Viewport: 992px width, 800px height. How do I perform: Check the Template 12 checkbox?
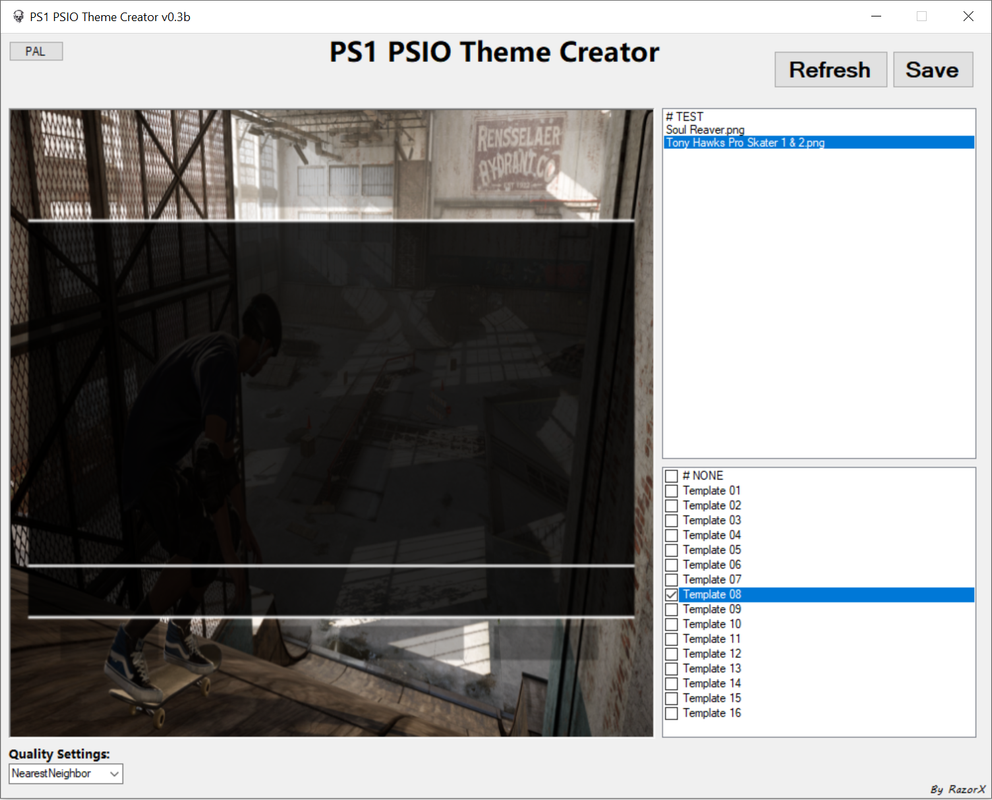pyautogui.click(x=671, y=654)
